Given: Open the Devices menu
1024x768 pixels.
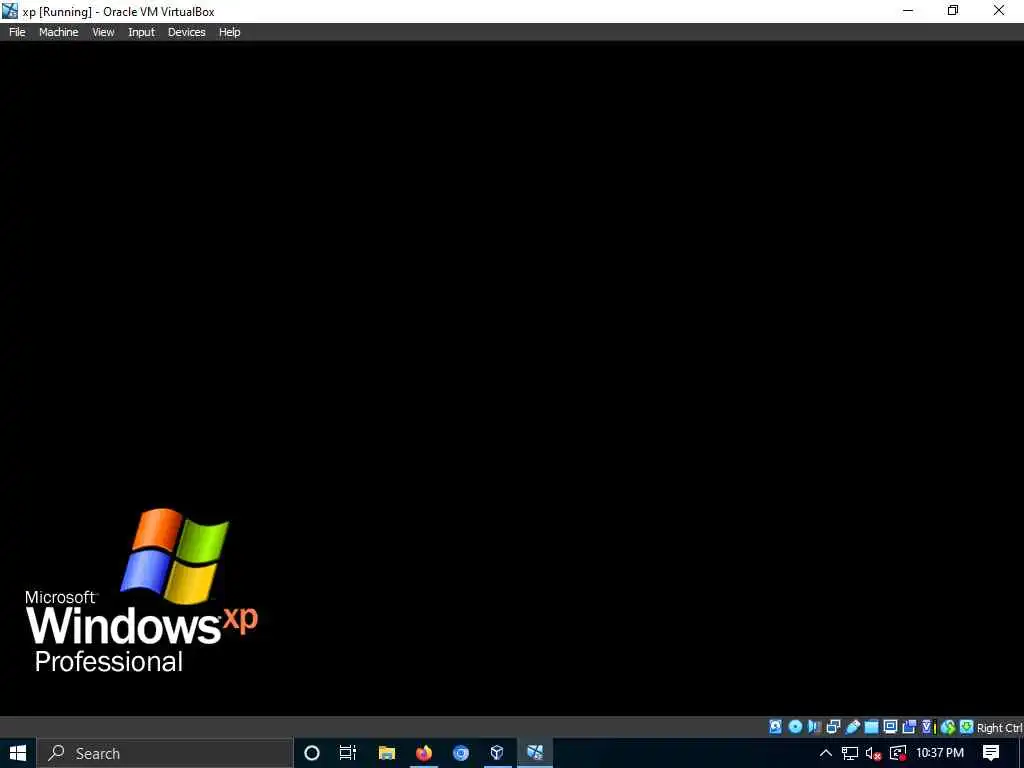Looking at the screenshot, I should 187,32.
